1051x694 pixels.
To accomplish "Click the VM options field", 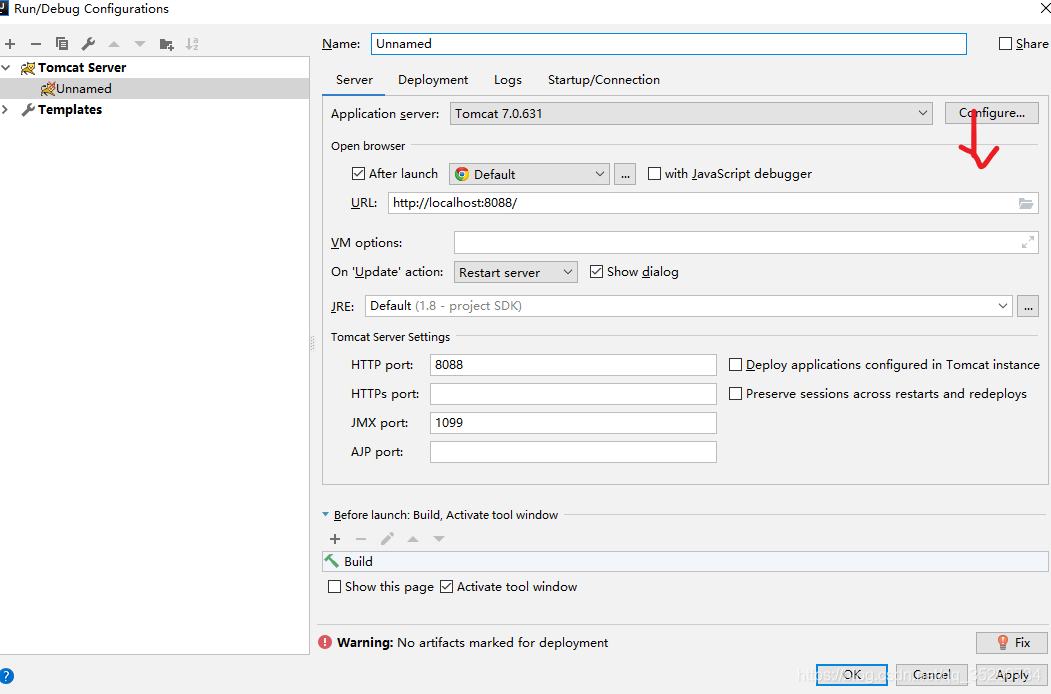I will (746, 243).
